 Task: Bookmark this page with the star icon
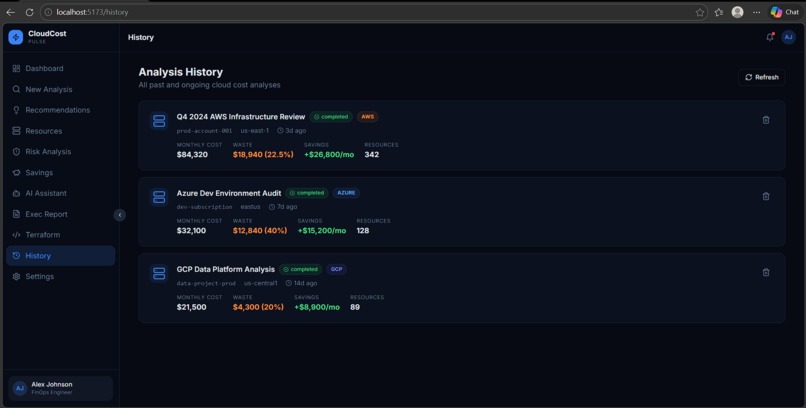[700, 12]
